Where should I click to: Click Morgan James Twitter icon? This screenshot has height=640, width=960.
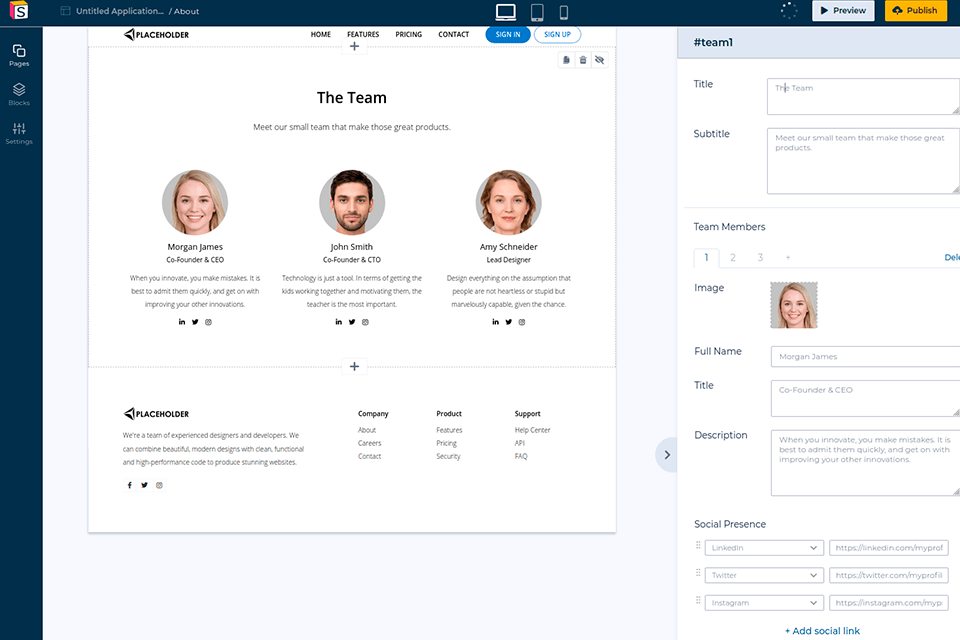[195, 322]
